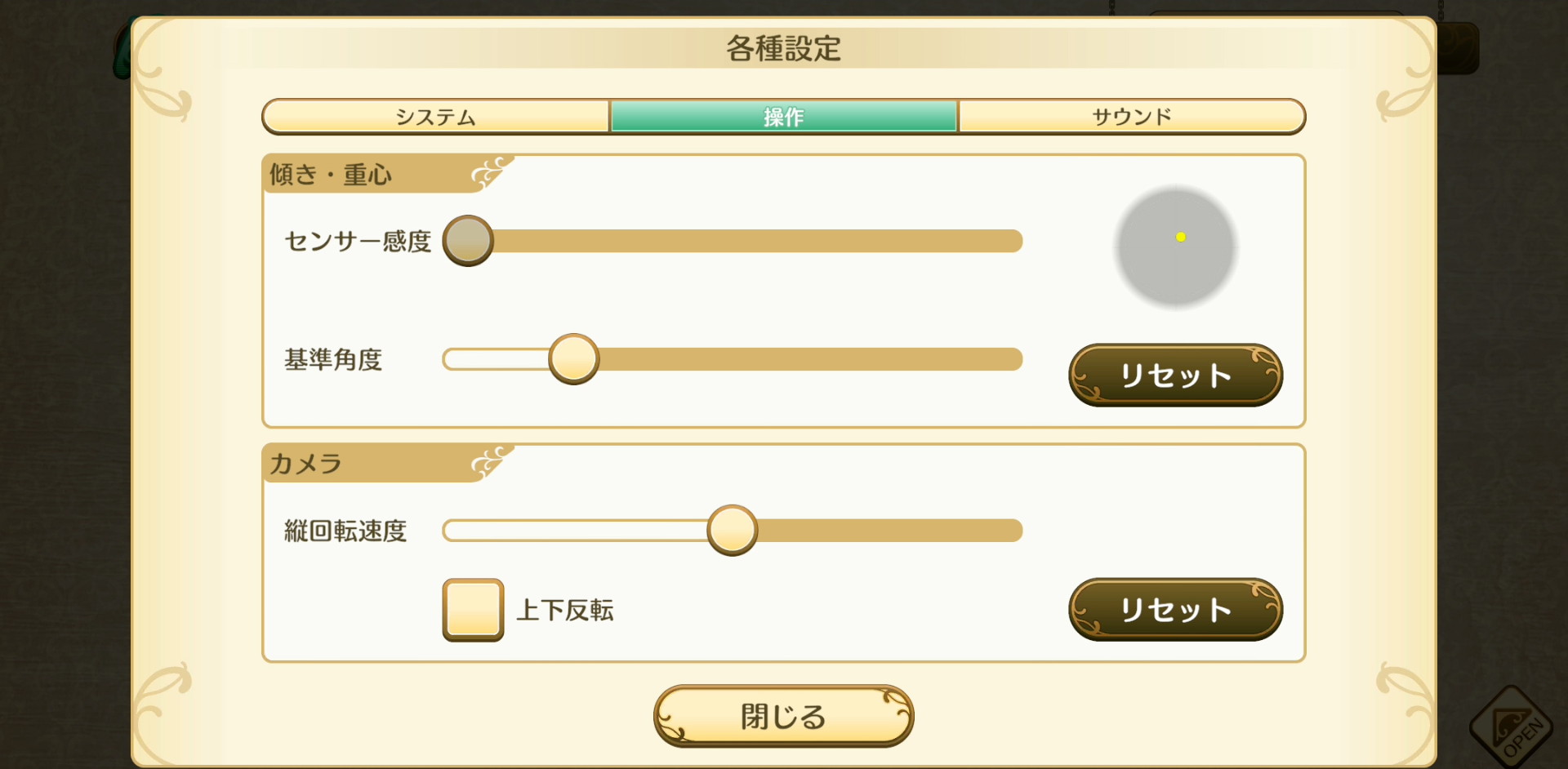Select the 操作 tab
This screenshot has width=1568, height=769.
[x=784, y=117]
